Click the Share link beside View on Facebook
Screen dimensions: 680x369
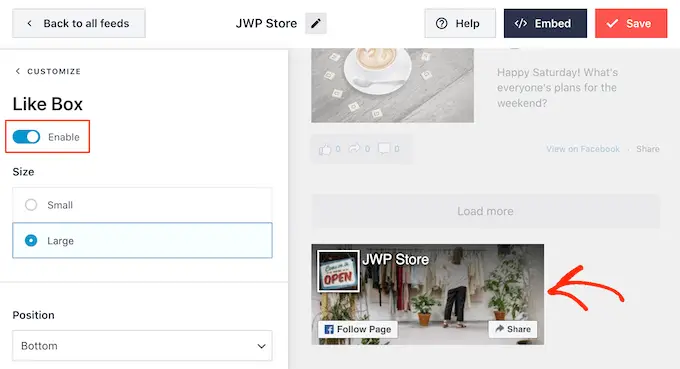647,149
